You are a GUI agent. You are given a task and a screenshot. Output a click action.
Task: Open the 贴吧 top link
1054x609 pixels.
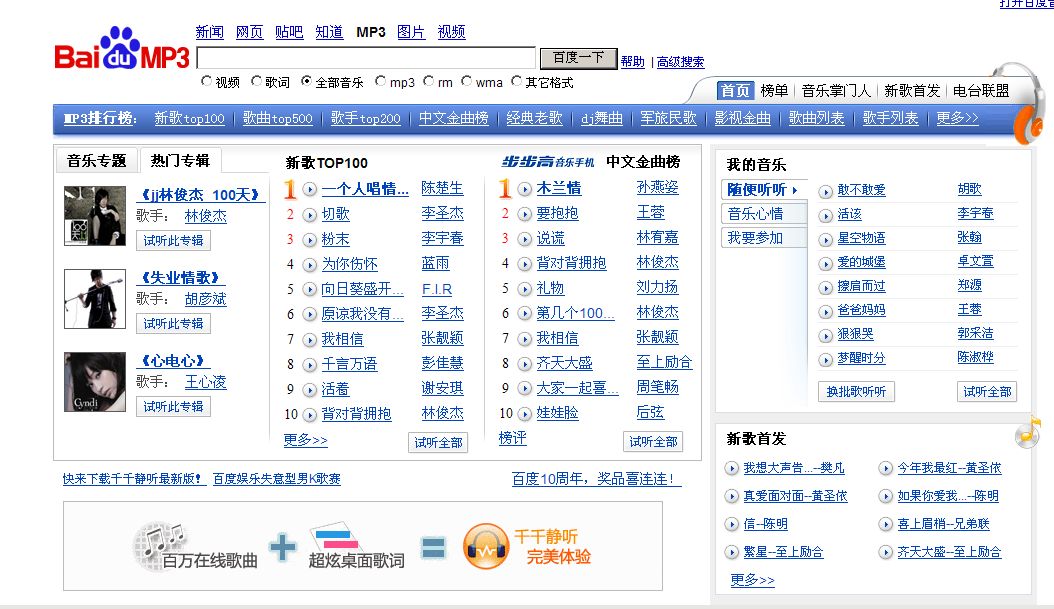(289, 32)
